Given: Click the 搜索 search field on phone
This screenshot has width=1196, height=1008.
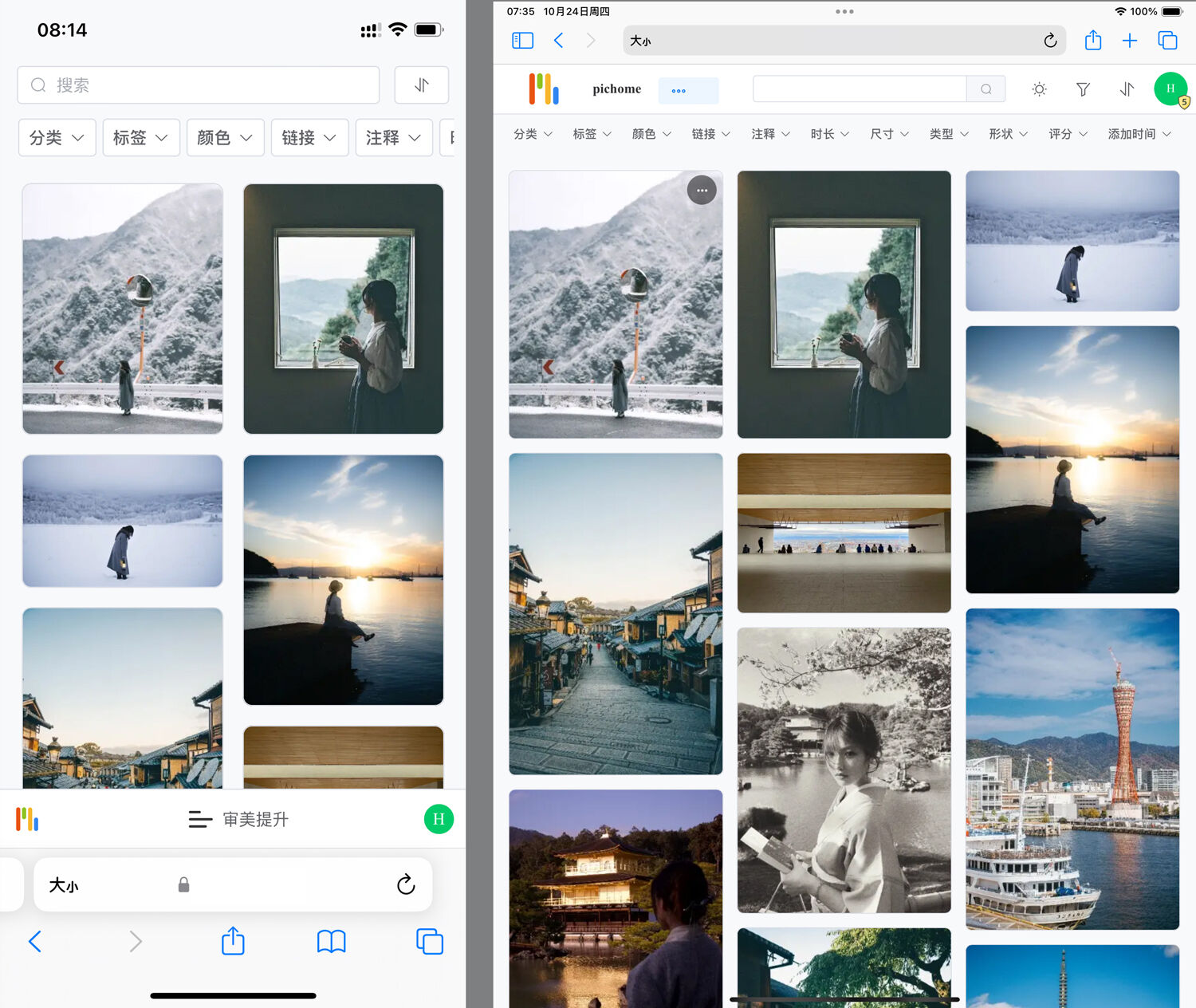Looking at the screenshot, I should (x=199, y=85).
